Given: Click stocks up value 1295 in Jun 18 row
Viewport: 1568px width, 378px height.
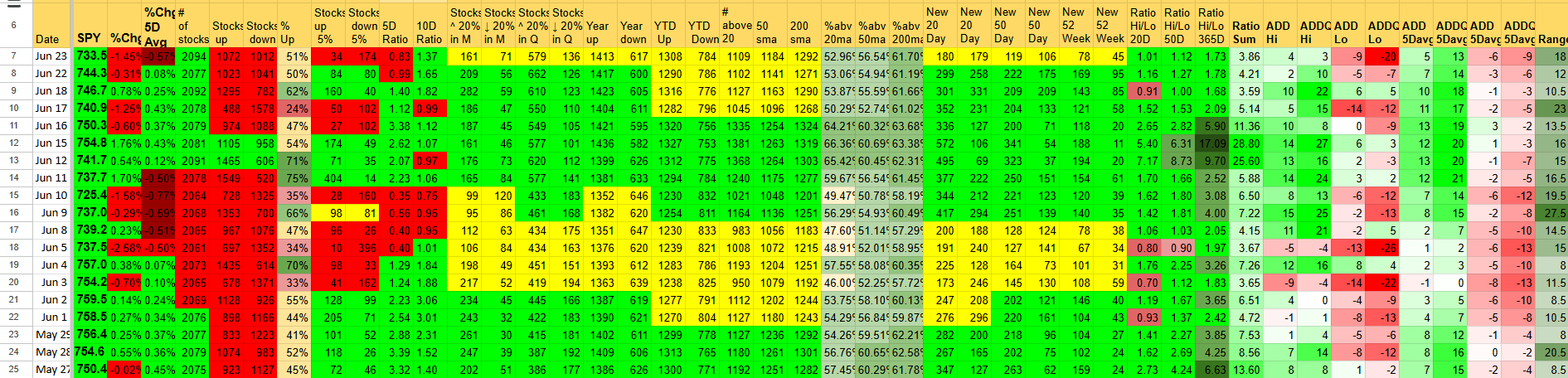Looking at the screenshot, I should [x=227, y=91].
